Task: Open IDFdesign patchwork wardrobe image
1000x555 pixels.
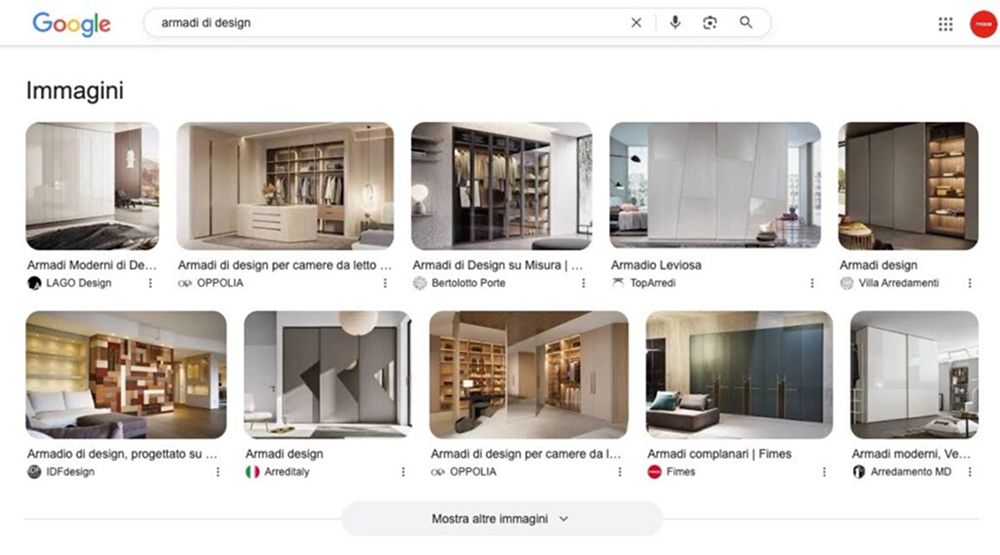Action: click(126, 375)
